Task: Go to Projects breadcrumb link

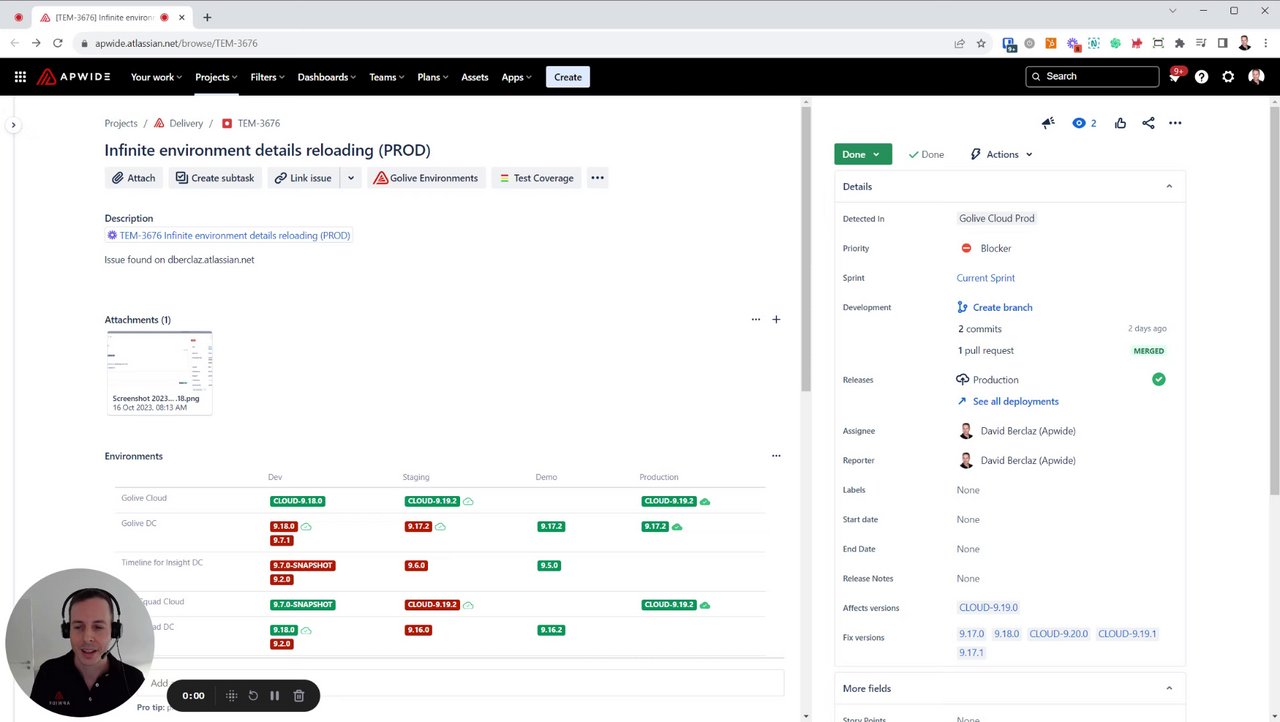Action: 121,123
